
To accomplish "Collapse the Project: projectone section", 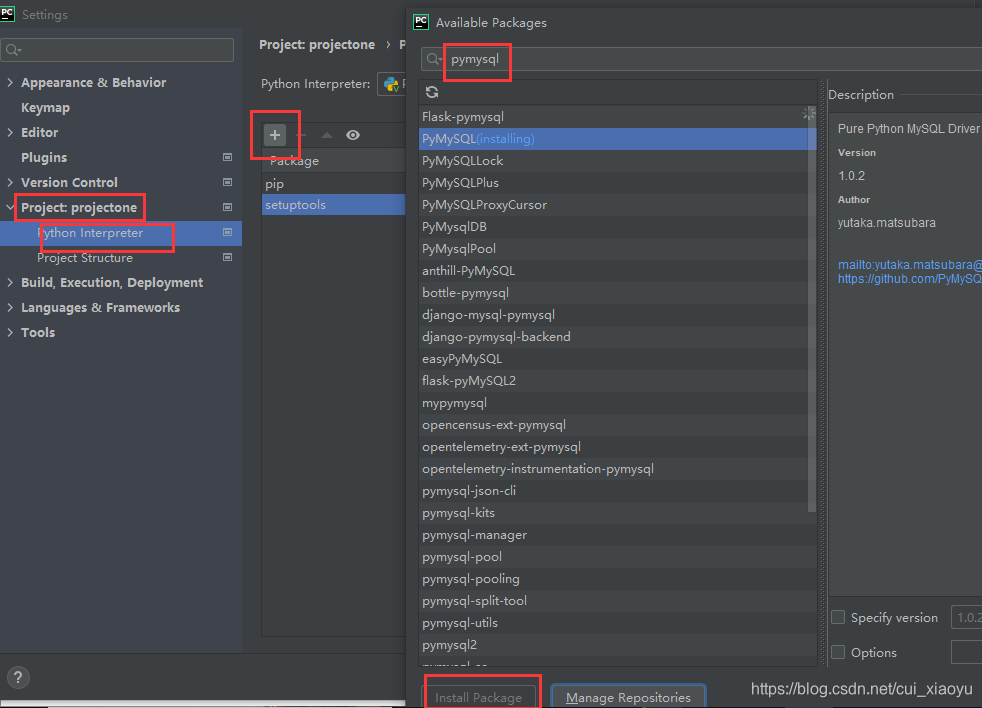I will pyautogui.click(x=10, y=207).
